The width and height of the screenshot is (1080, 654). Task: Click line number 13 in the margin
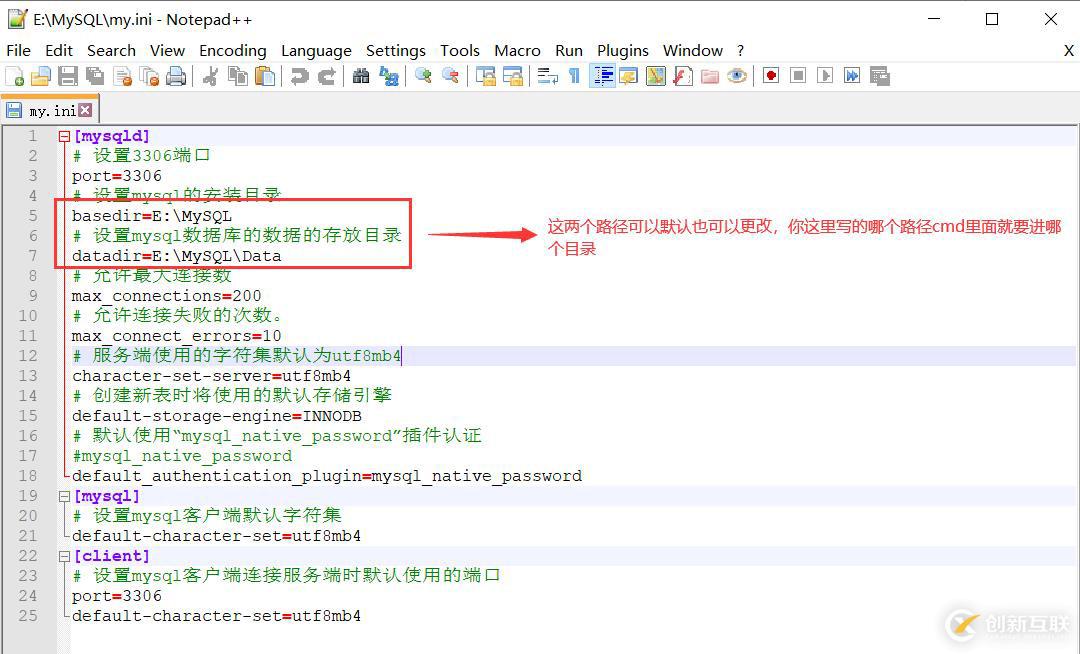[x=28, y=376]
